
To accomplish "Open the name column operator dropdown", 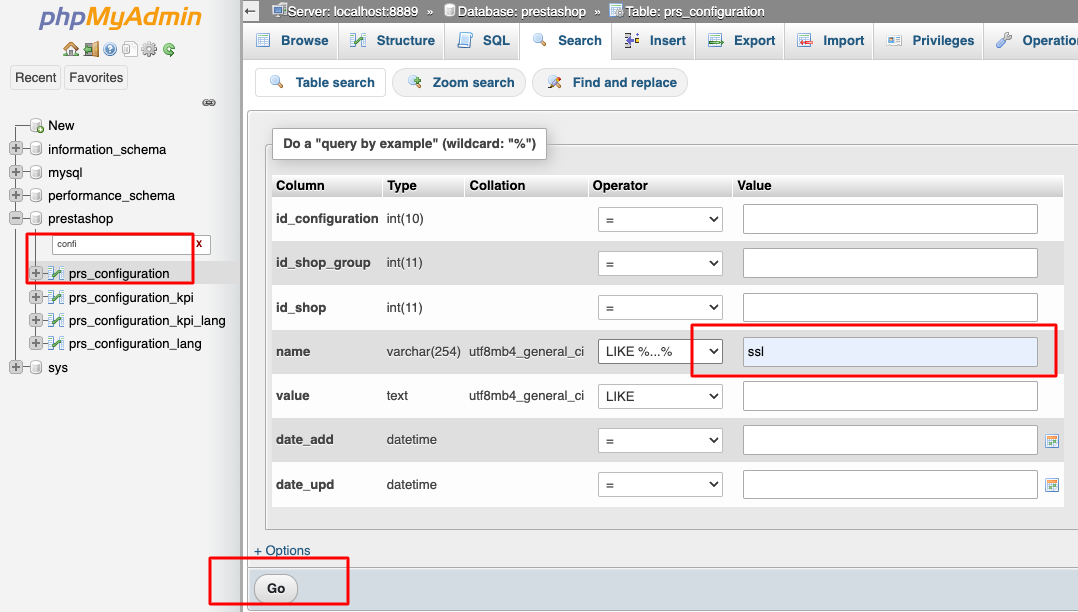I will click(660, 351).
